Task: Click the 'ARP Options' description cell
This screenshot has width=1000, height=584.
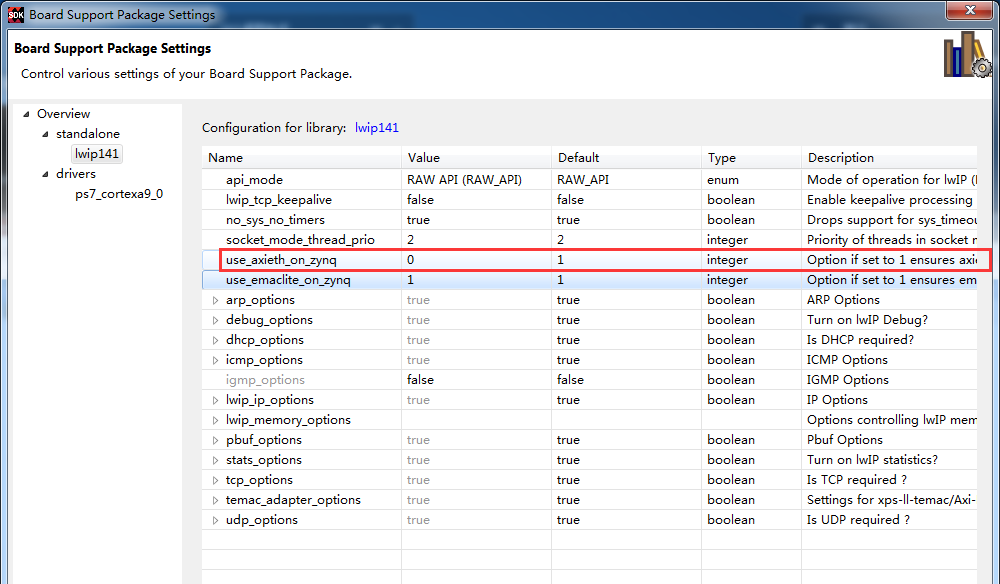Action: click(x=843, y=300)
